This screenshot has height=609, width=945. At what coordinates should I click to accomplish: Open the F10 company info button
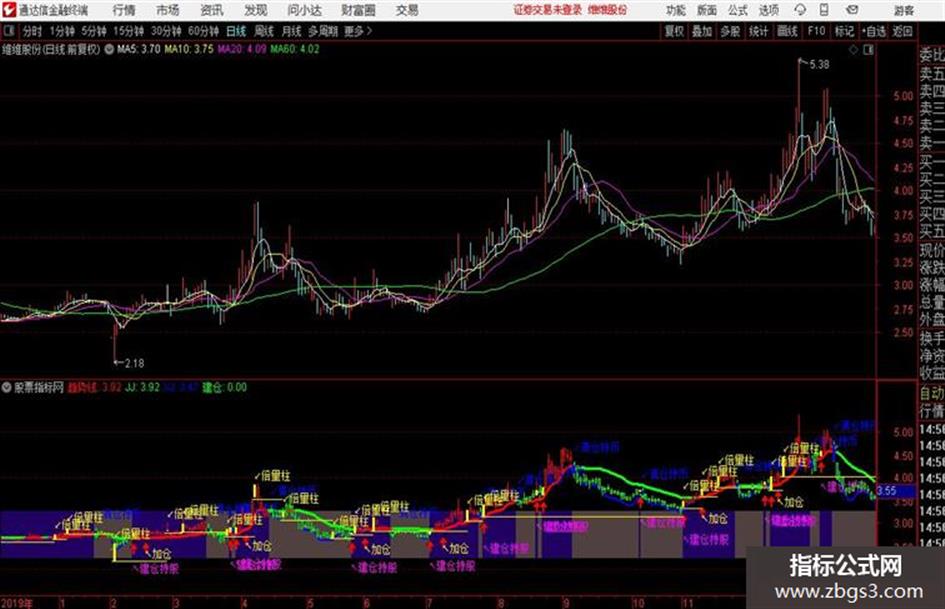[816, 31]
